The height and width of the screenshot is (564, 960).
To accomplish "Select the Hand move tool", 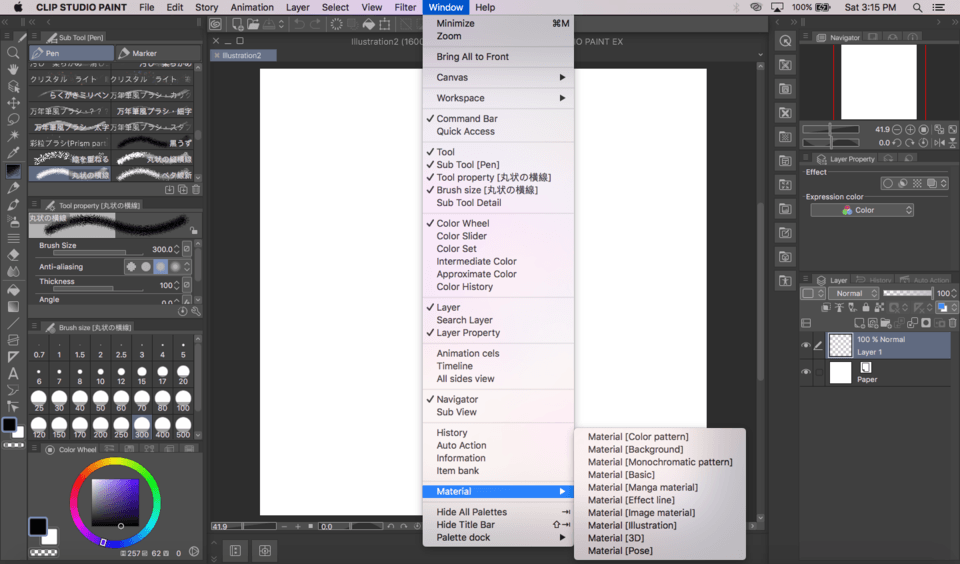I will pos(13,70).
